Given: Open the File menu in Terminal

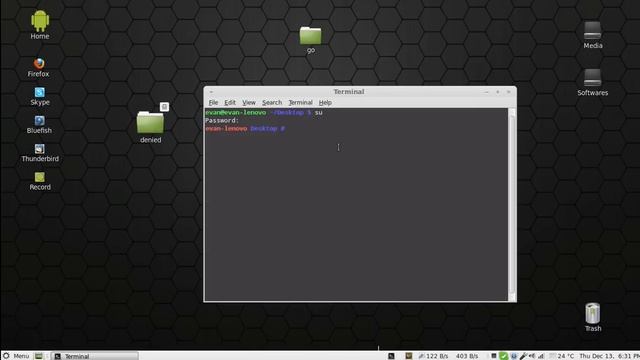Looking at the screenshot, I should [x=213, y=102].
